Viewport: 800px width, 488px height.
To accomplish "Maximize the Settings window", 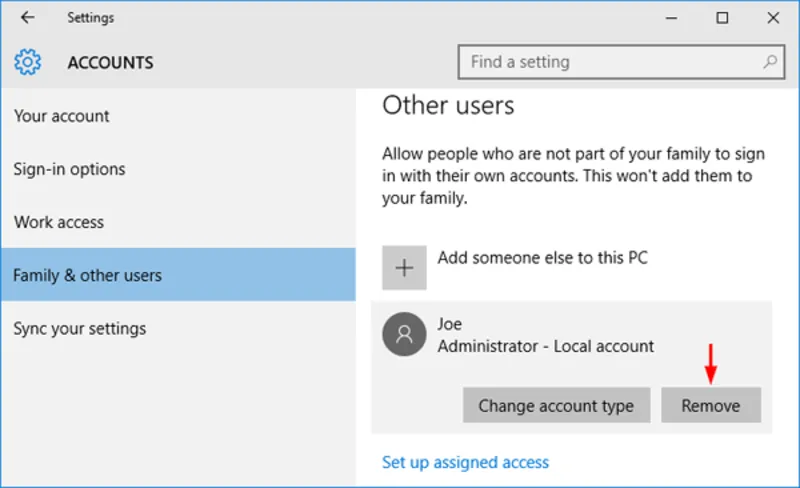I will pyautogui.click(x=722, y=18).
